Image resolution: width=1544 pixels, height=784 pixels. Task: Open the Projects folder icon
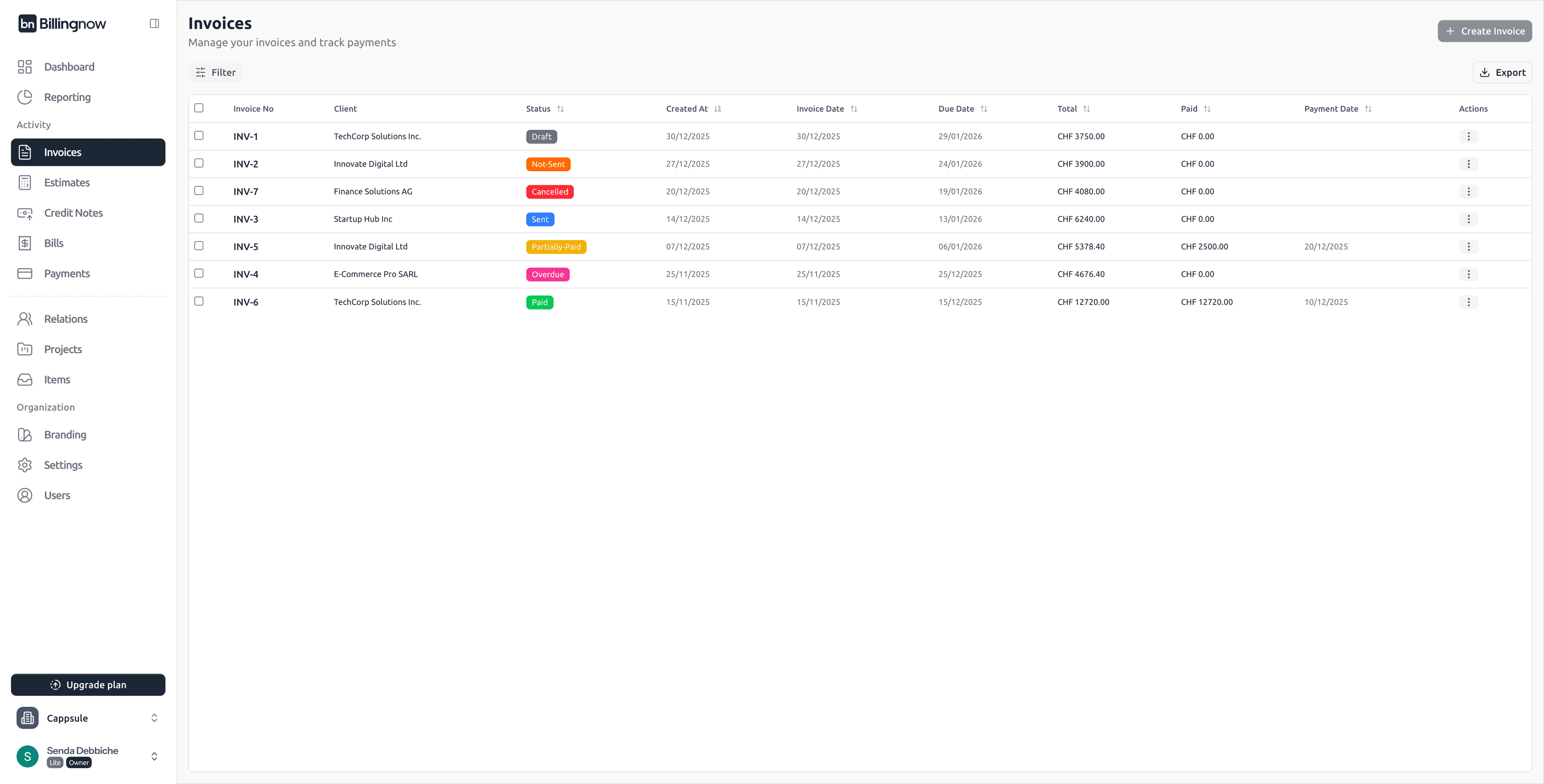[x=25, y=349]
